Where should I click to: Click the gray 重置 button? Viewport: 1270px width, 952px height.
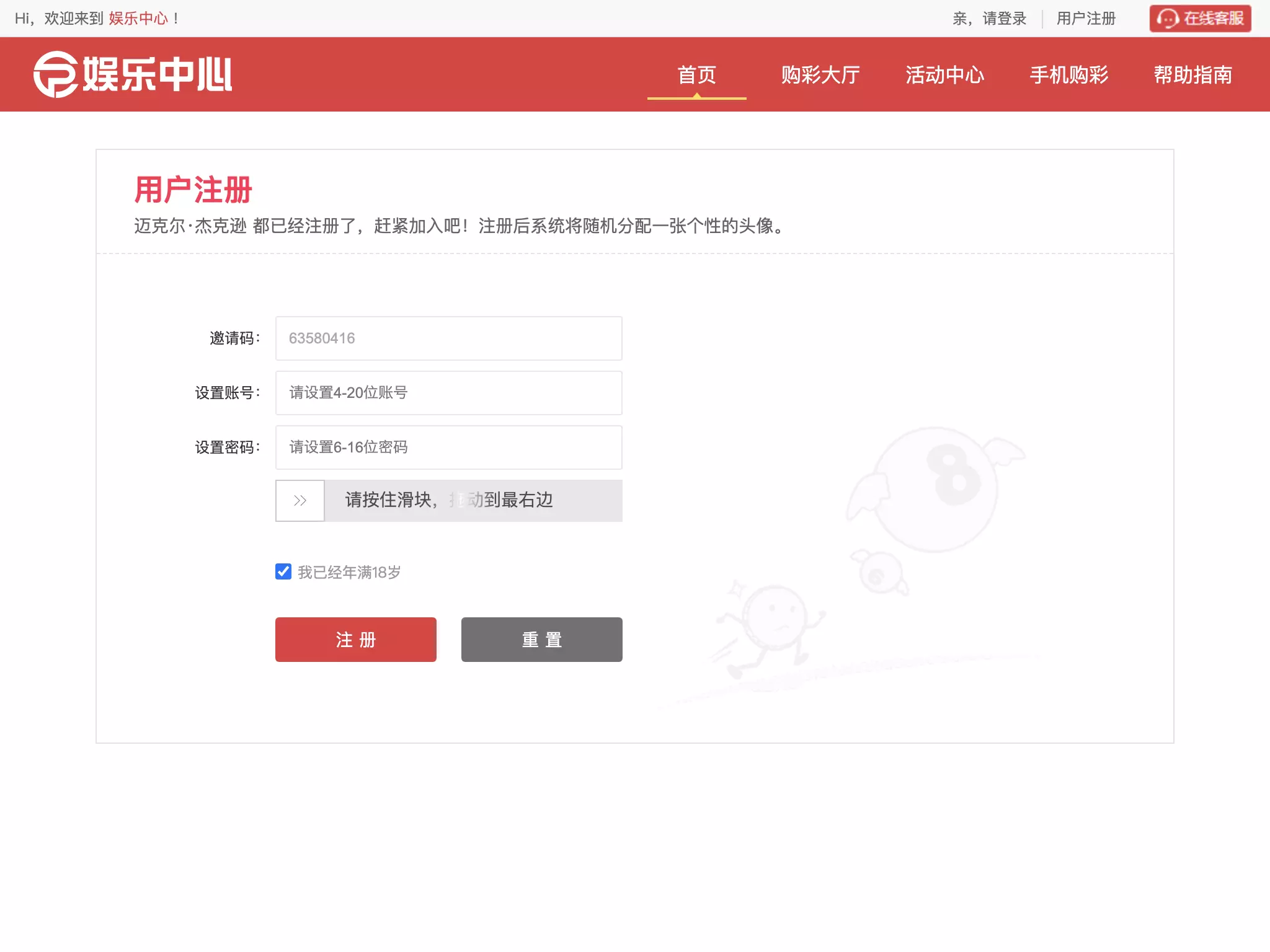click(x=542, y=640)
